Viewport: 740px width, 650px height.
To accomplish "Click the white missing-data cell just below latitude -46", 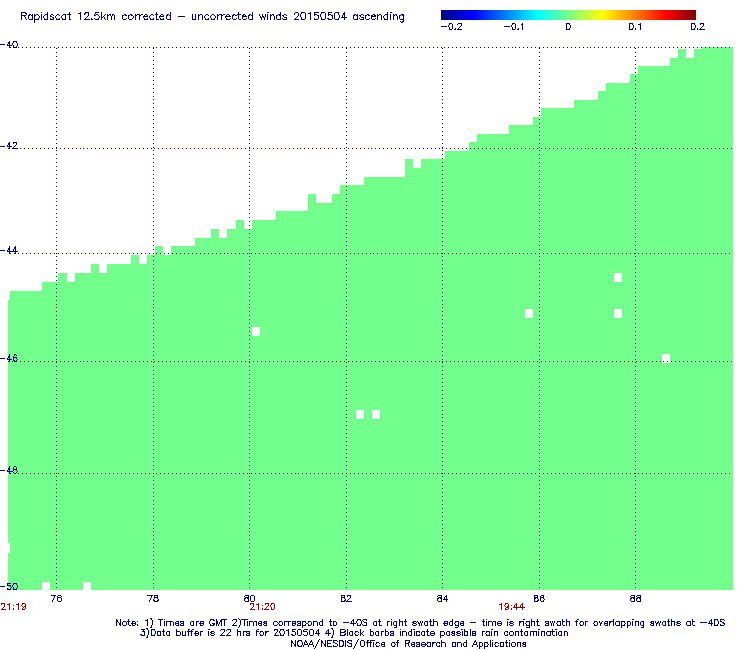I will pyautogui.click(x=666, y=359).
